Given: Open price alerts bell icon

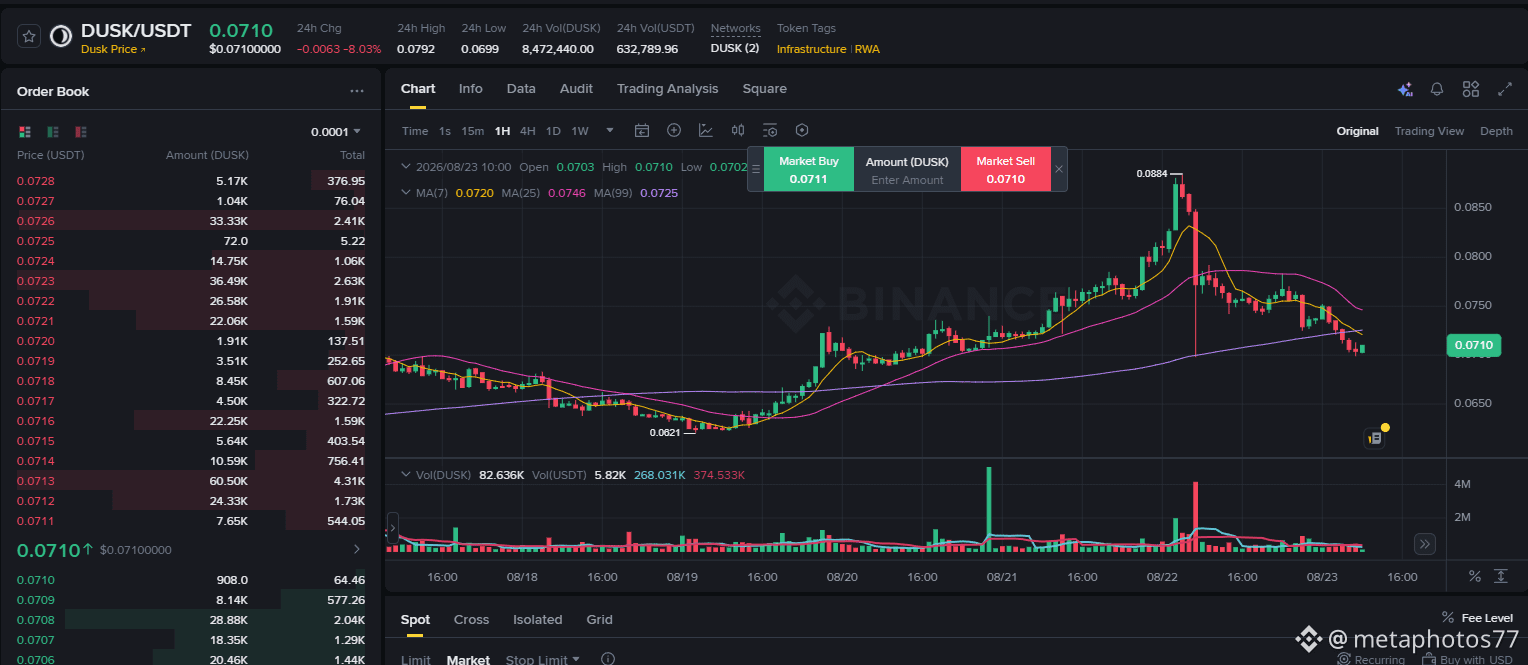Looking at the screenshot, I should pyautogui.click(x=1437, y=89).
